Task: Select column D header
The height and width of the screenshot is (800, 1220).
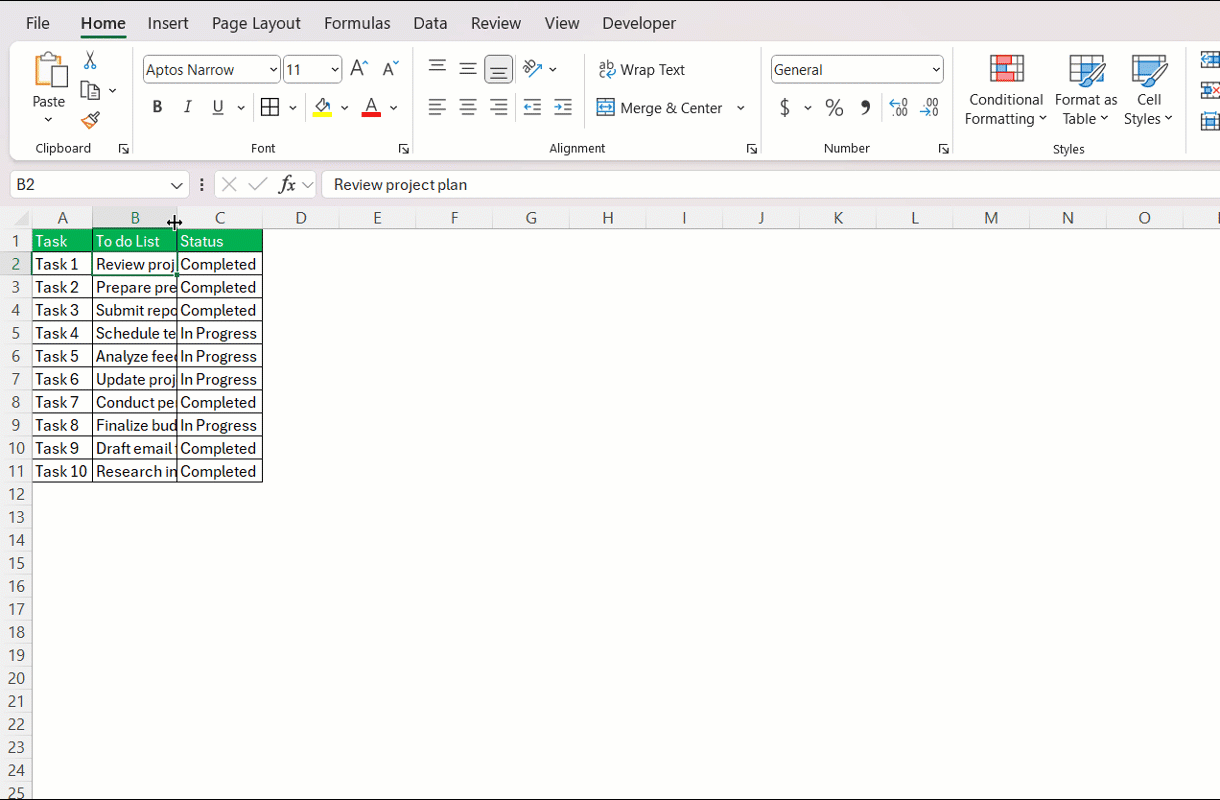Action: 300,218
